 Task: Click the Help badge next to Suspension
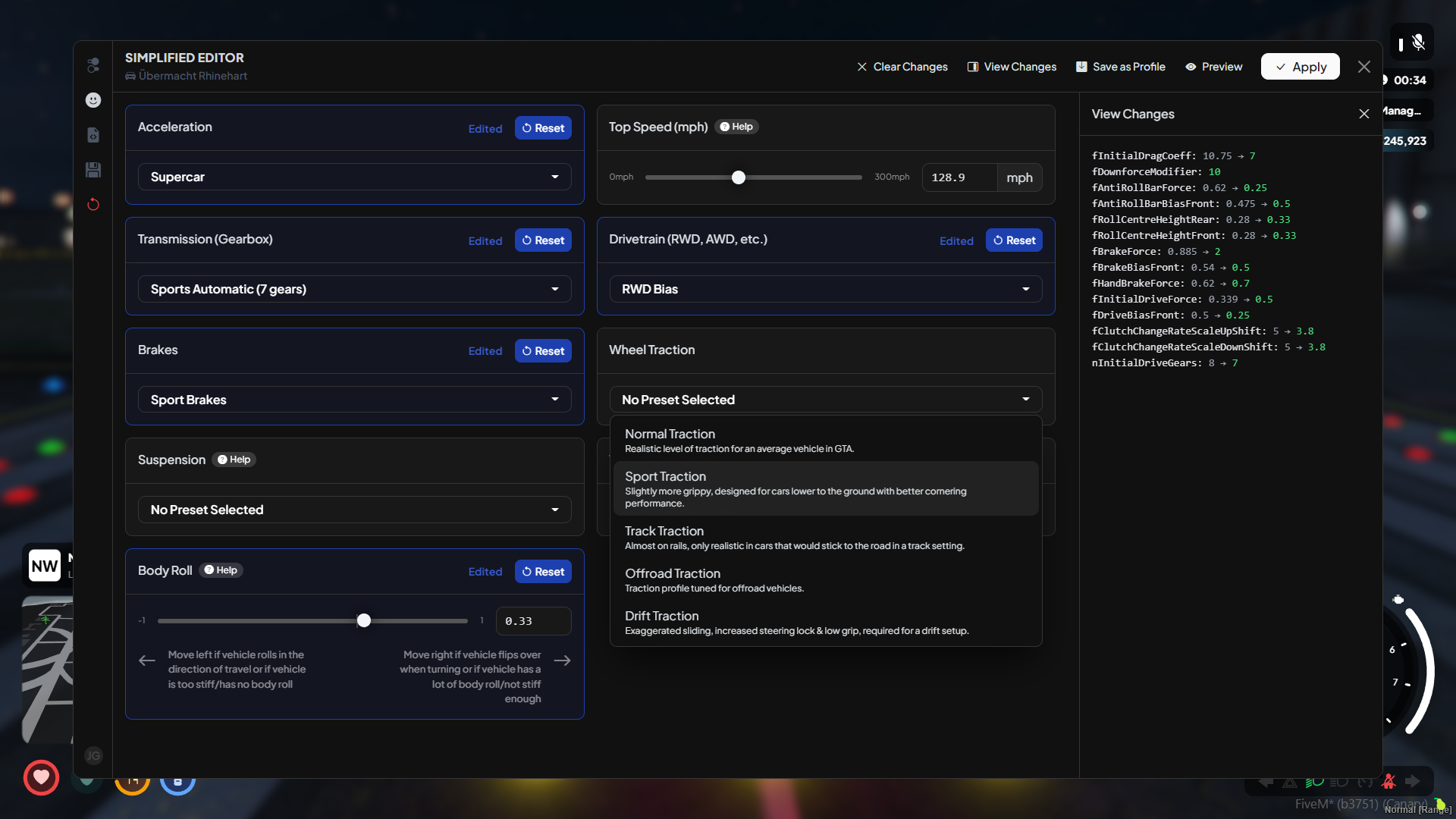234,460
